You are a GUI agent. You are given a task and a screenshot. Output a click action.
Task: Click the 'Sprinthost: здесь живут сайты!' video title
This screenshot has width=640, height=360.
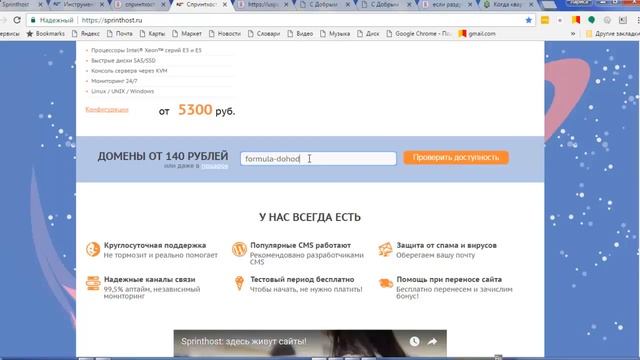[244, 341]
